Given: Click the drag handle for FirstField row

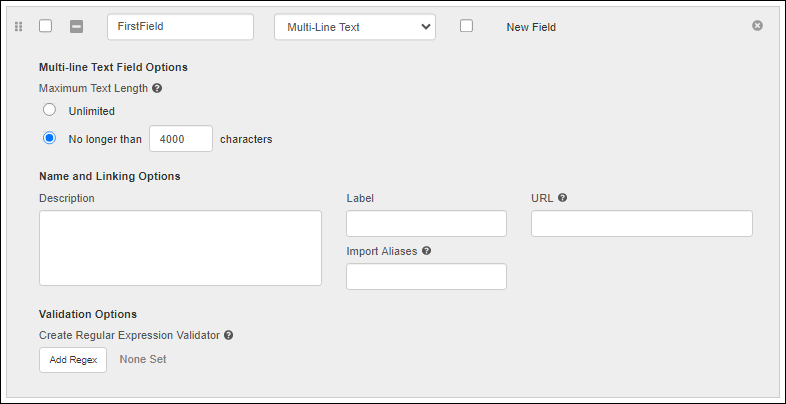Looking at the screenshot, I should (x=18, y=27).
